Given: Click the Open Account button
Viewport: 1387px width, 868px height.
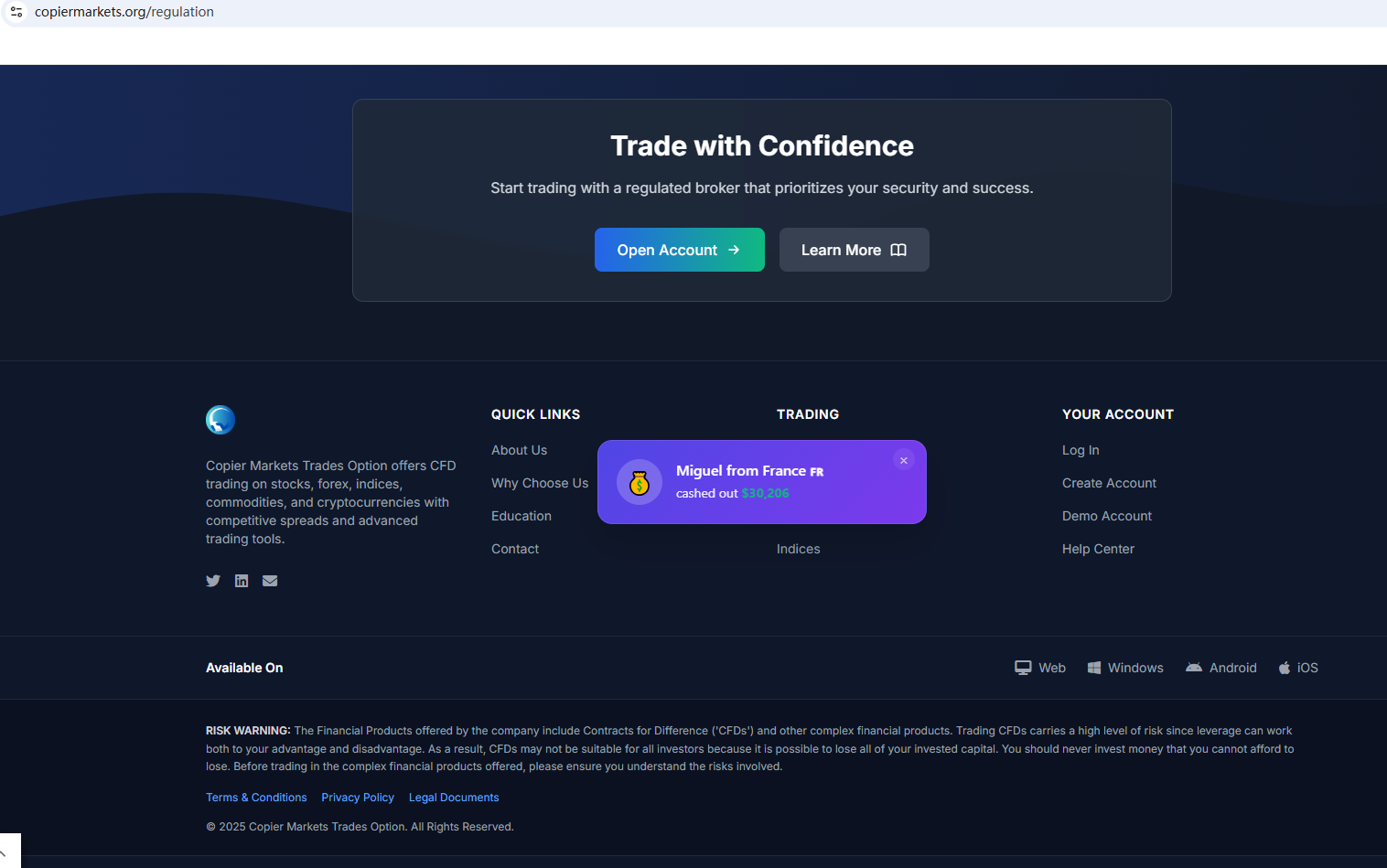Looking at the screenshot, I should tap(680, 250).
